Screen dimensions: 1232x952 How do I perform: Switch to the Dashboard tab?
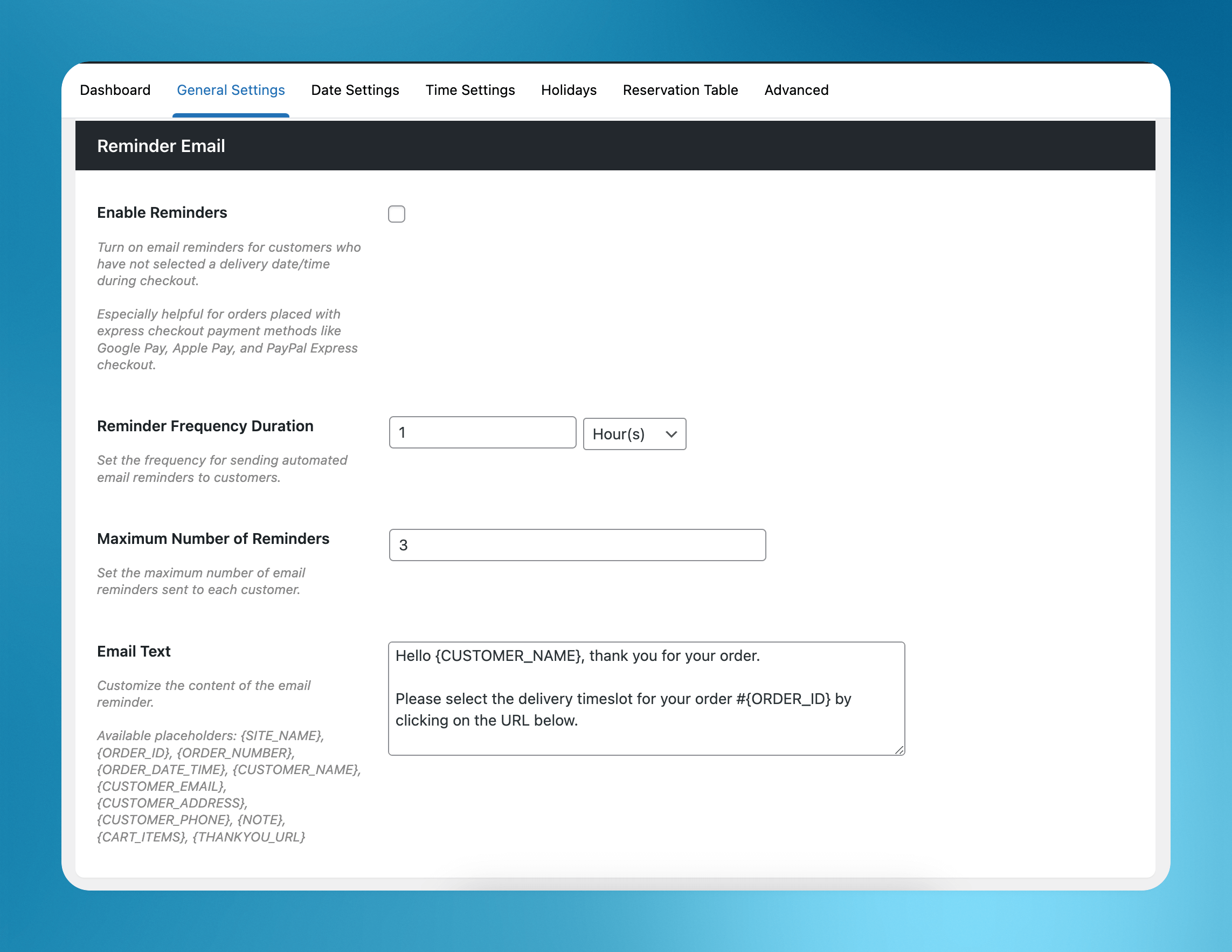(115, 89)
